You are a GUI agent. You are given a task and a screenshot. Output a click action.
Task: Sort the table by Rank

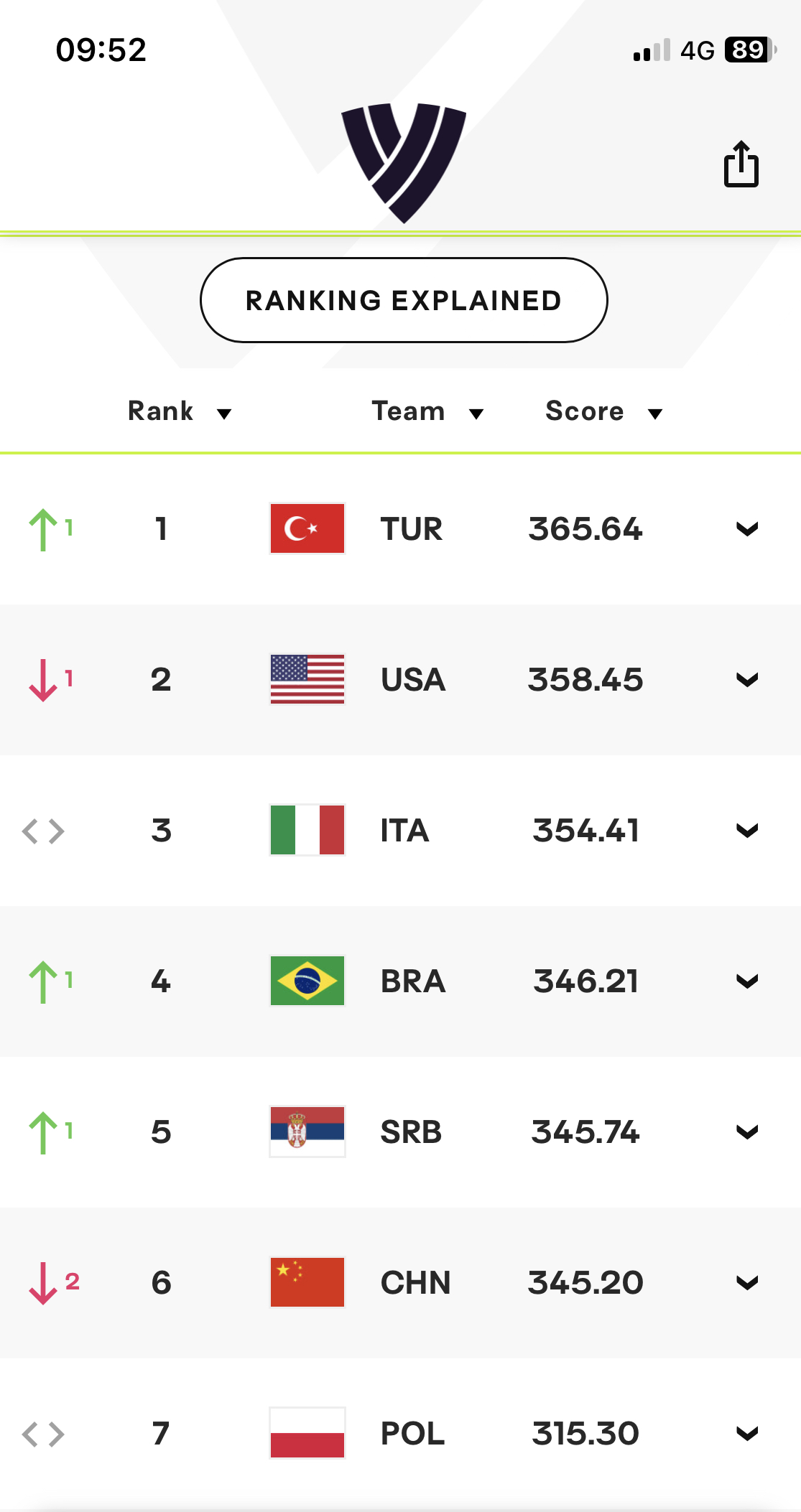coord(179,411)
